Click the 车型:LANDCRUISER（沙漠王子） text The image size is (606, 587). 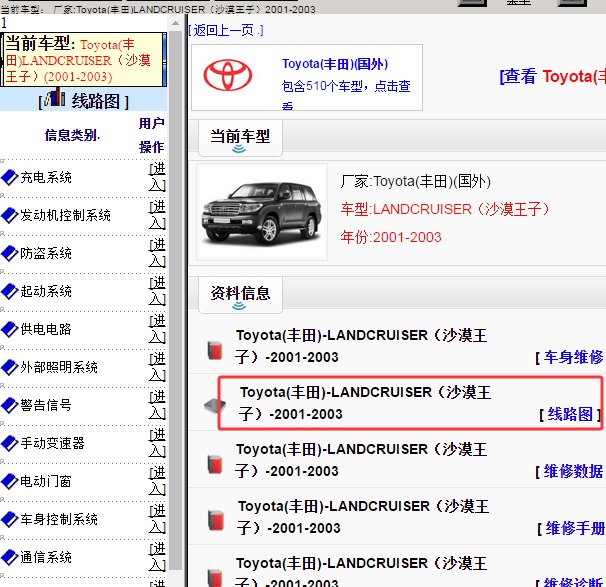445,209
